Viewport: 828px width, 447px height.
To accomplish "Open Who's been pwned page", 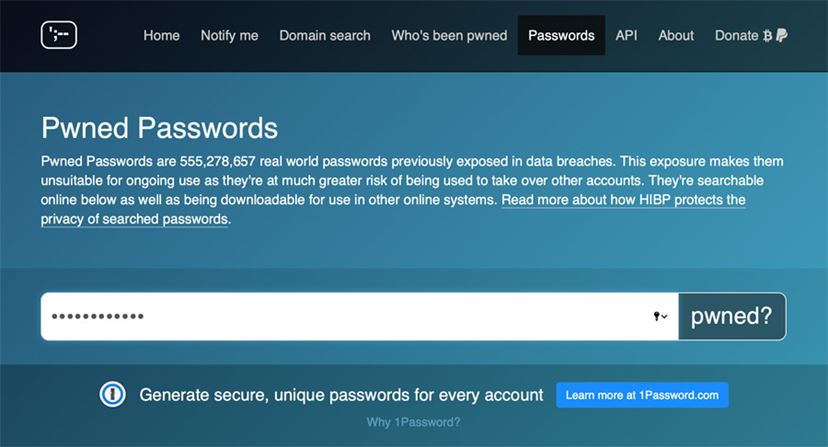I will pos(449,35).
